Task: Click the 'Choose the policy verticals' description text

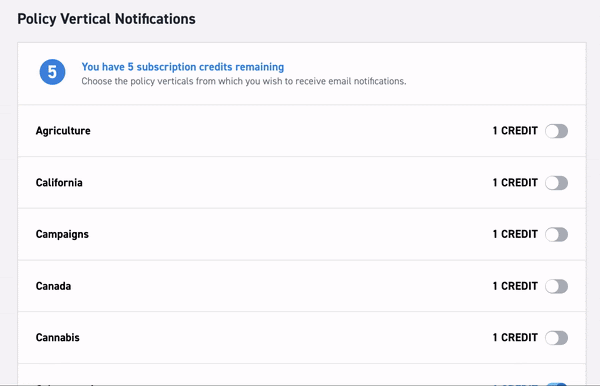Action: (244, 81)
